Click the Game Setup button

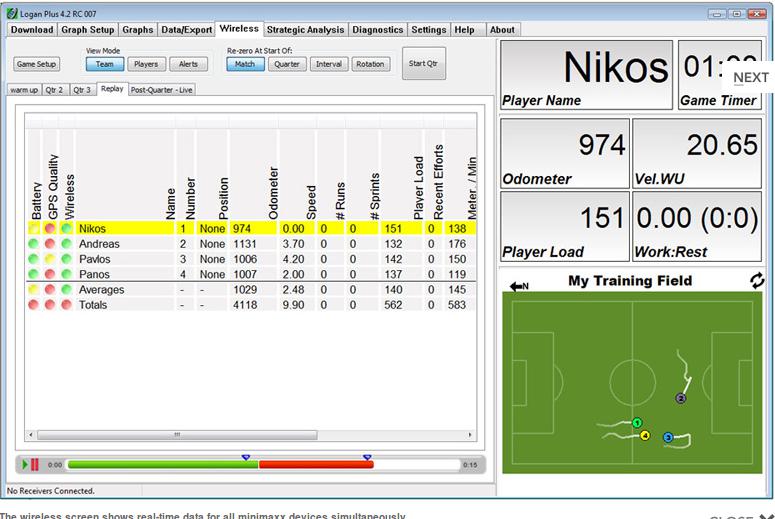pyautogui.click(x=37, y=64)
